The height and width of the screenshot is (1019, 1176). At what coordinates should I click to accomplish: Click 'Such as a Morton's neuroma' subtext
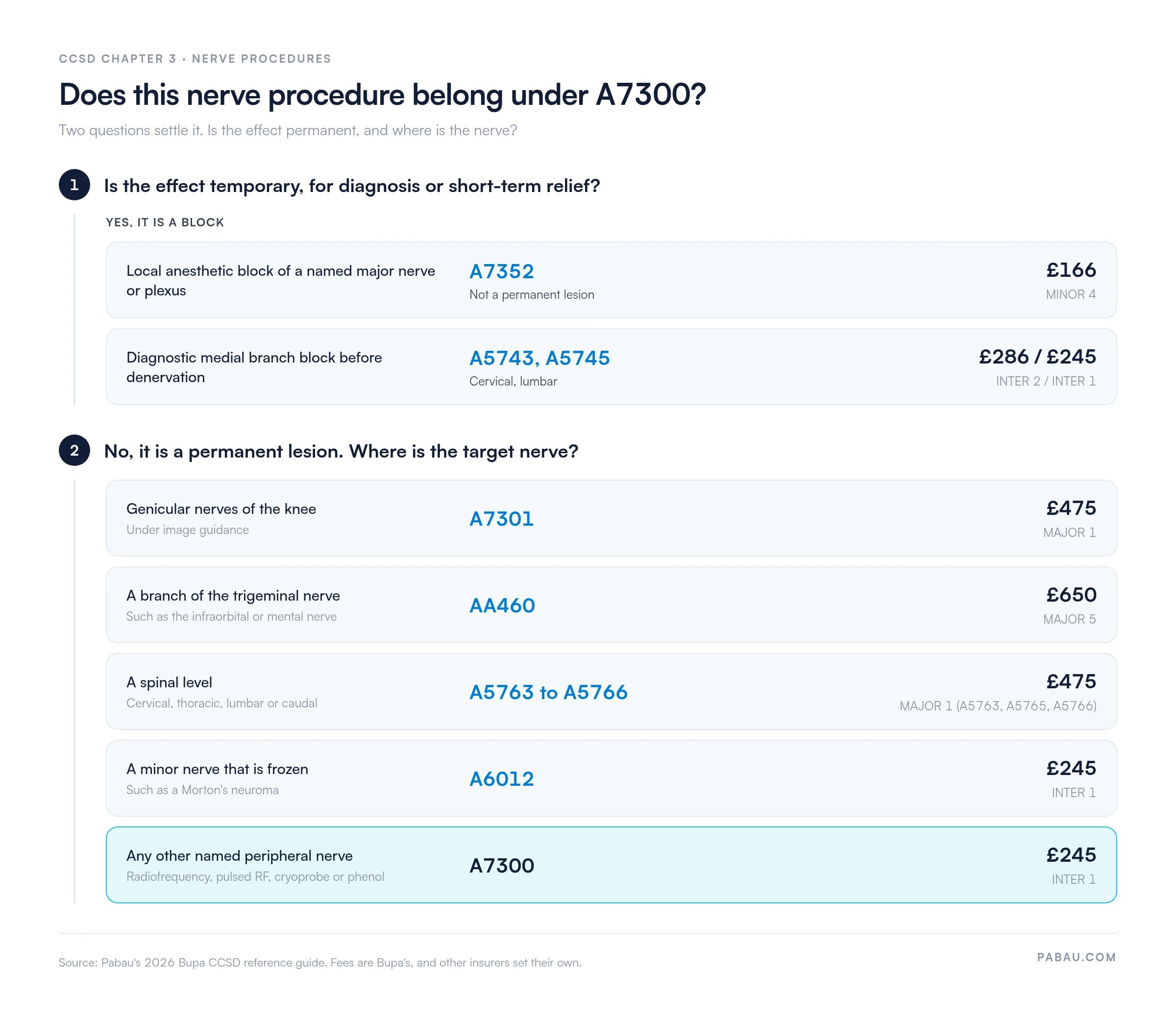pos(202,790)
